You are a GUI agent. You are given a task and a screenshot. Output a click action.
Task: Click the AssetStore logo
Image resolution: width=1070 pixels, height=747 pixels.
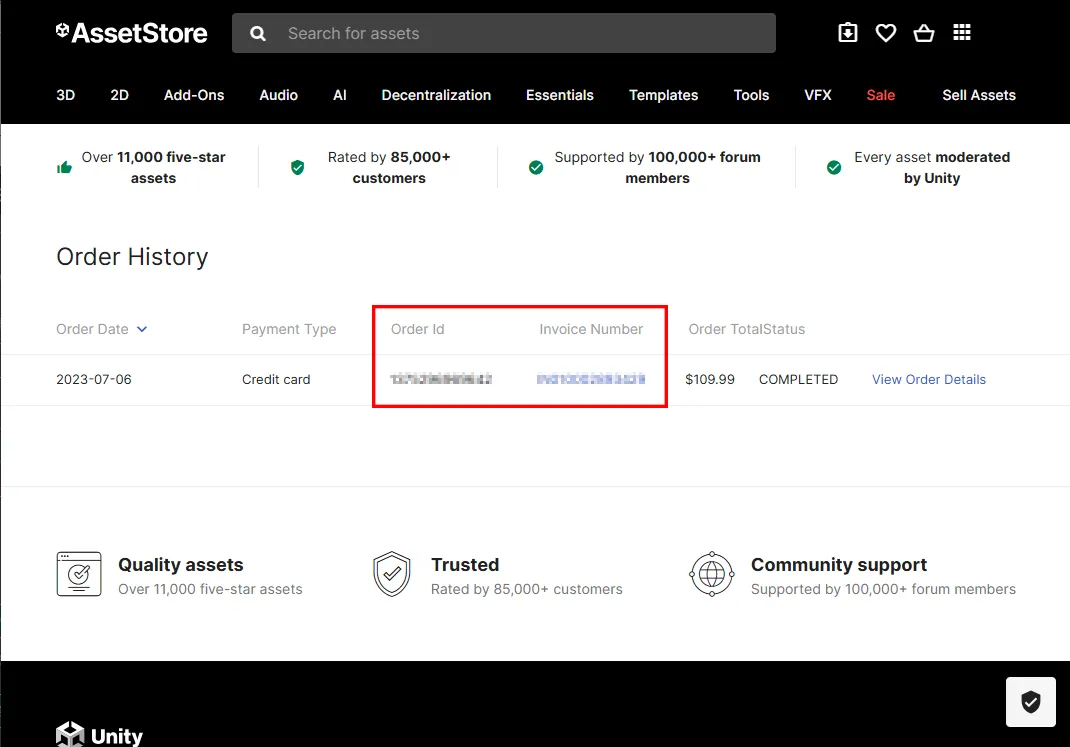[132, 33]
